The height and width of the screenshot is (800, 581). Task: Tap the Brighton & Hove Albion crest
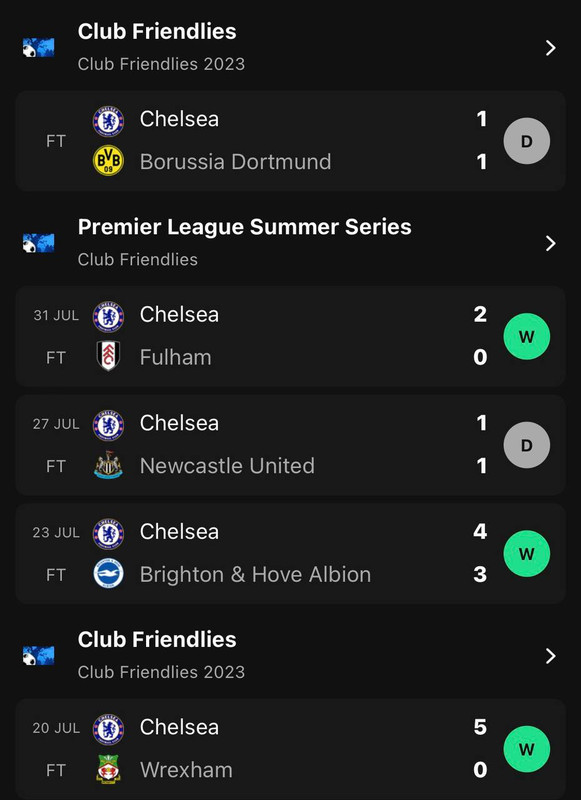click(108, 573)
